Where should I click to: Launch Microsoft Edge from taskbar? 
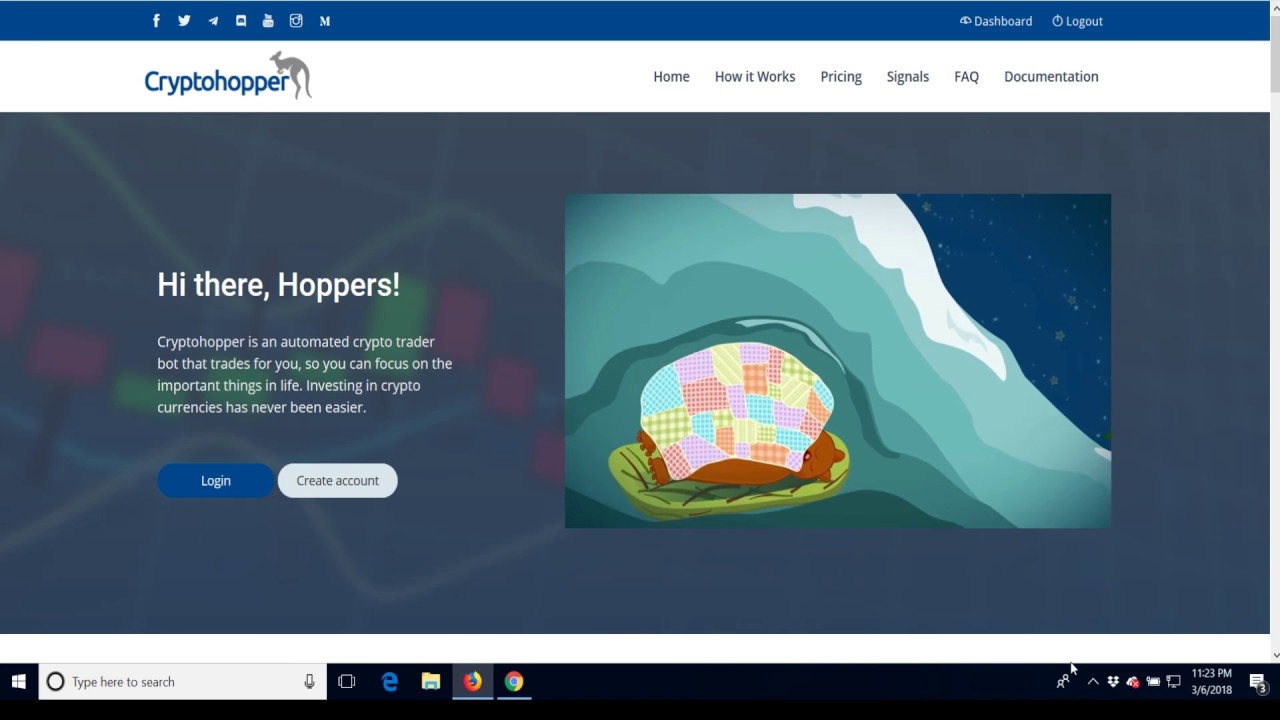(x=390, y=682)
